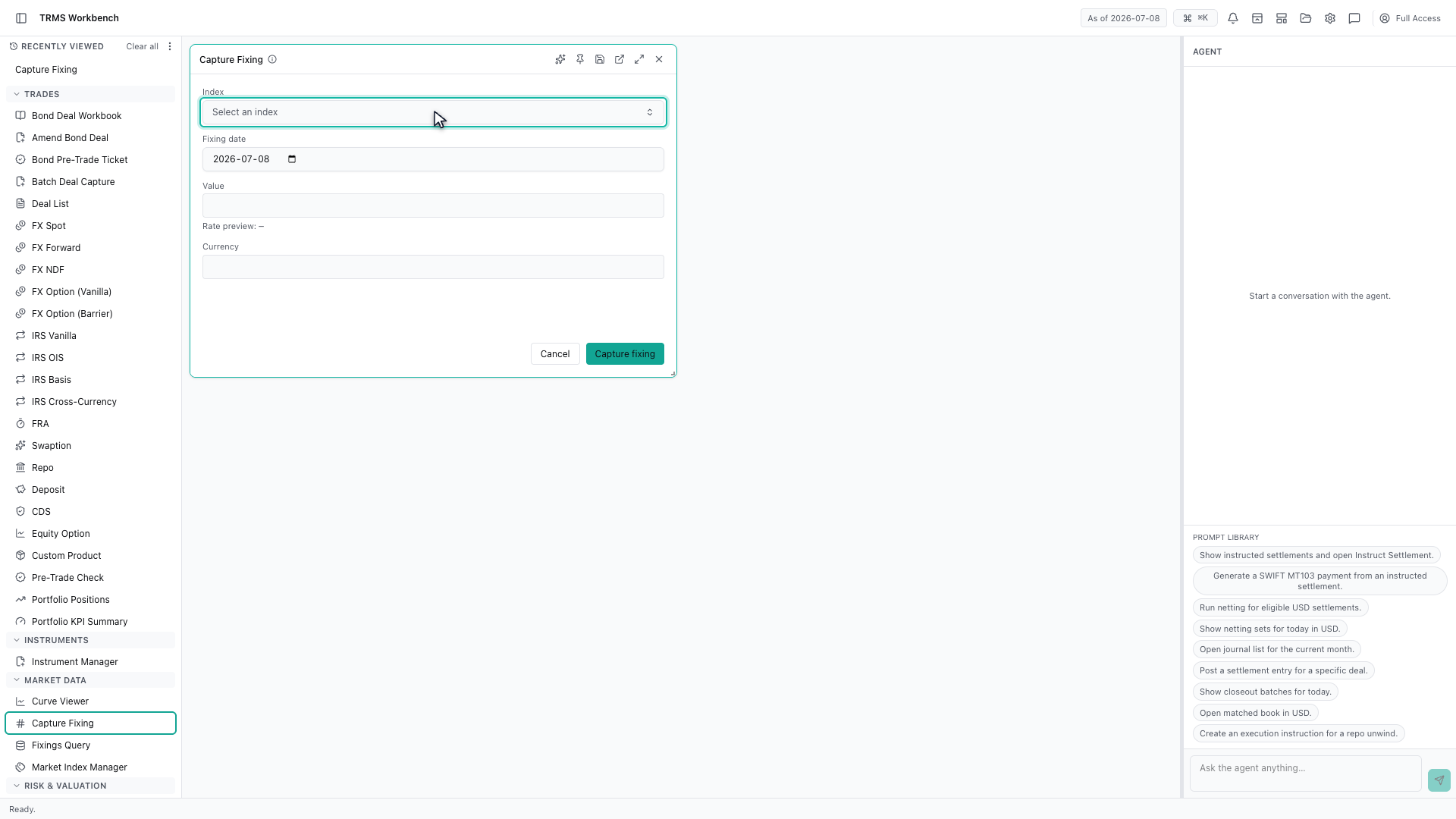Click the layout panels icon in top bar
The width and height of the screenshot is (1456, 819).
coord(1282,18)
